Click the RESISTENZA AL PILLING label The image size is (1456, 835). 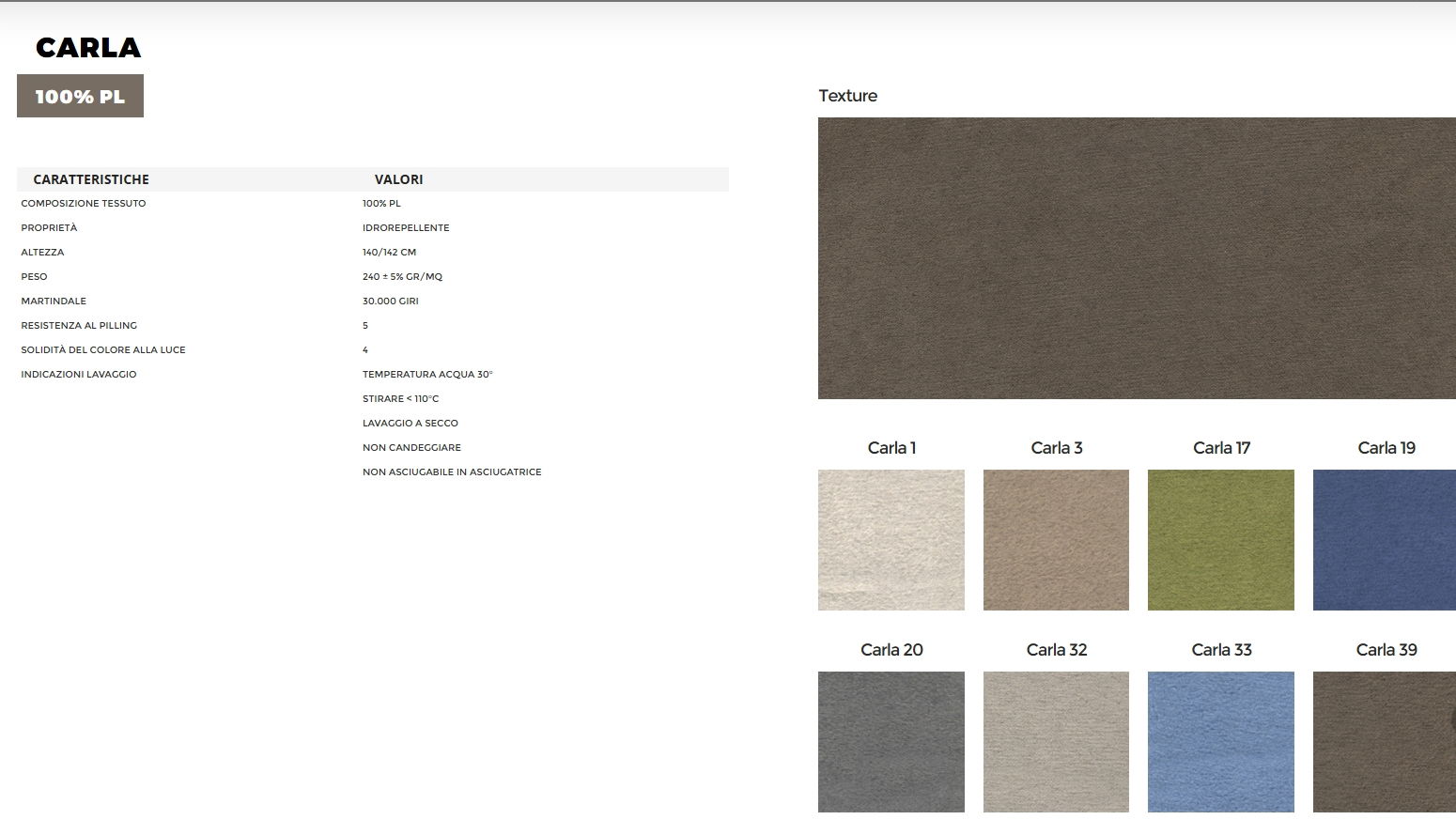79,326
